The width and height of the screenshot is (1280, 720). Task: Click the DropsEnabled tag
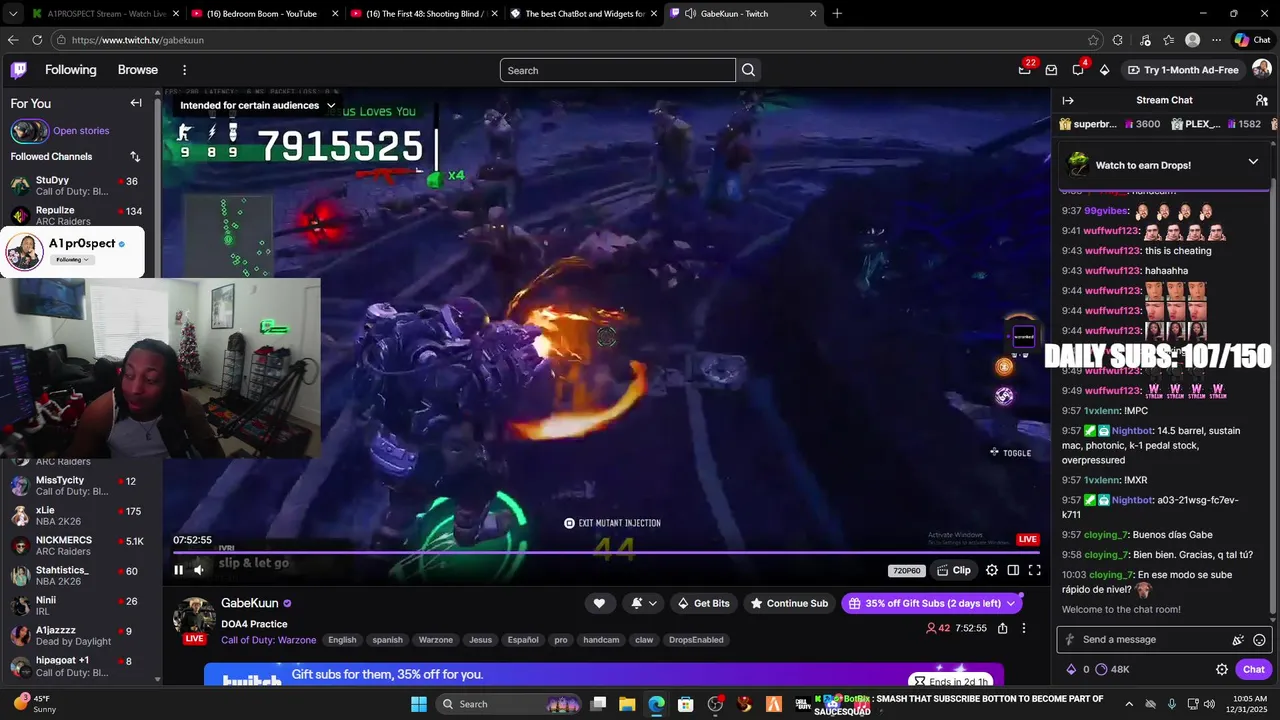[x=696, y=640]
